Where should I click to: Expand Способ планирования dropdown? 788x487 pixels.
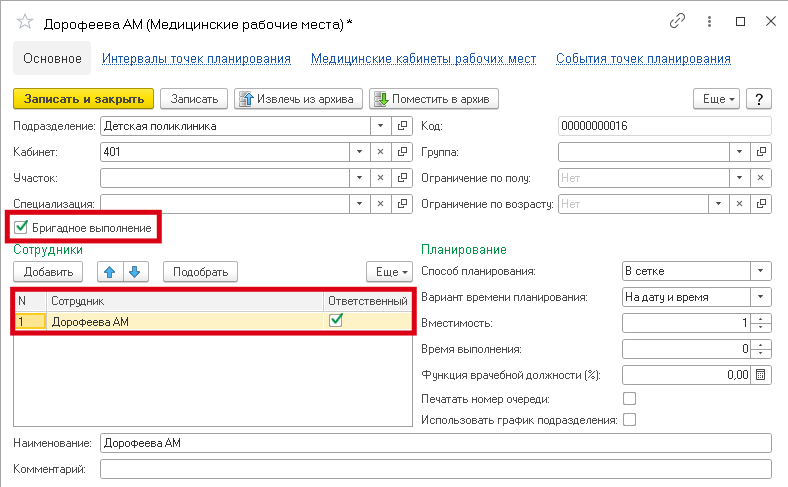(761, 272)
